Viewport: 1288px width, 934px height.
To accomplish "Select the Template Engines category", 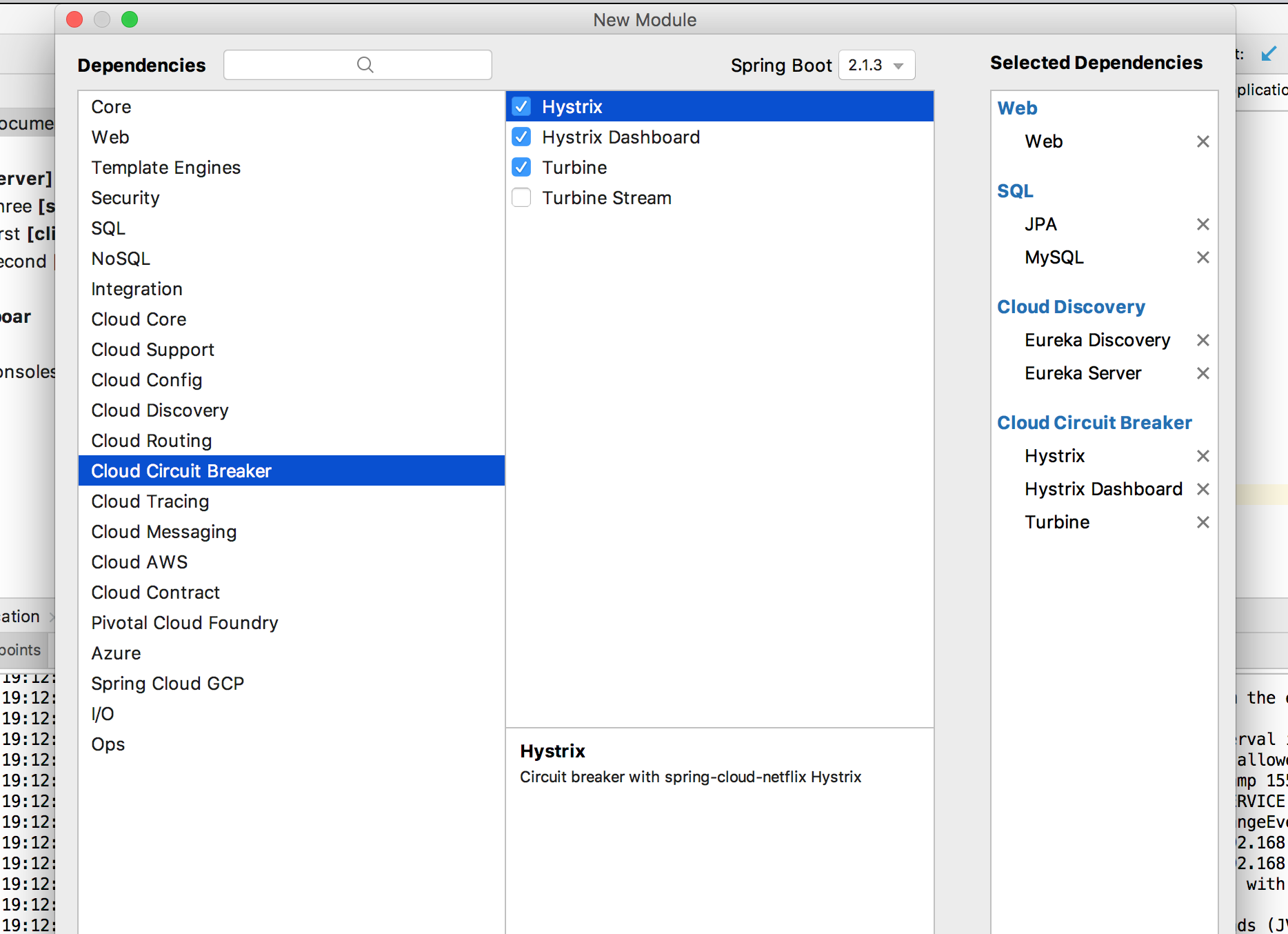I will tap(166, 168).
